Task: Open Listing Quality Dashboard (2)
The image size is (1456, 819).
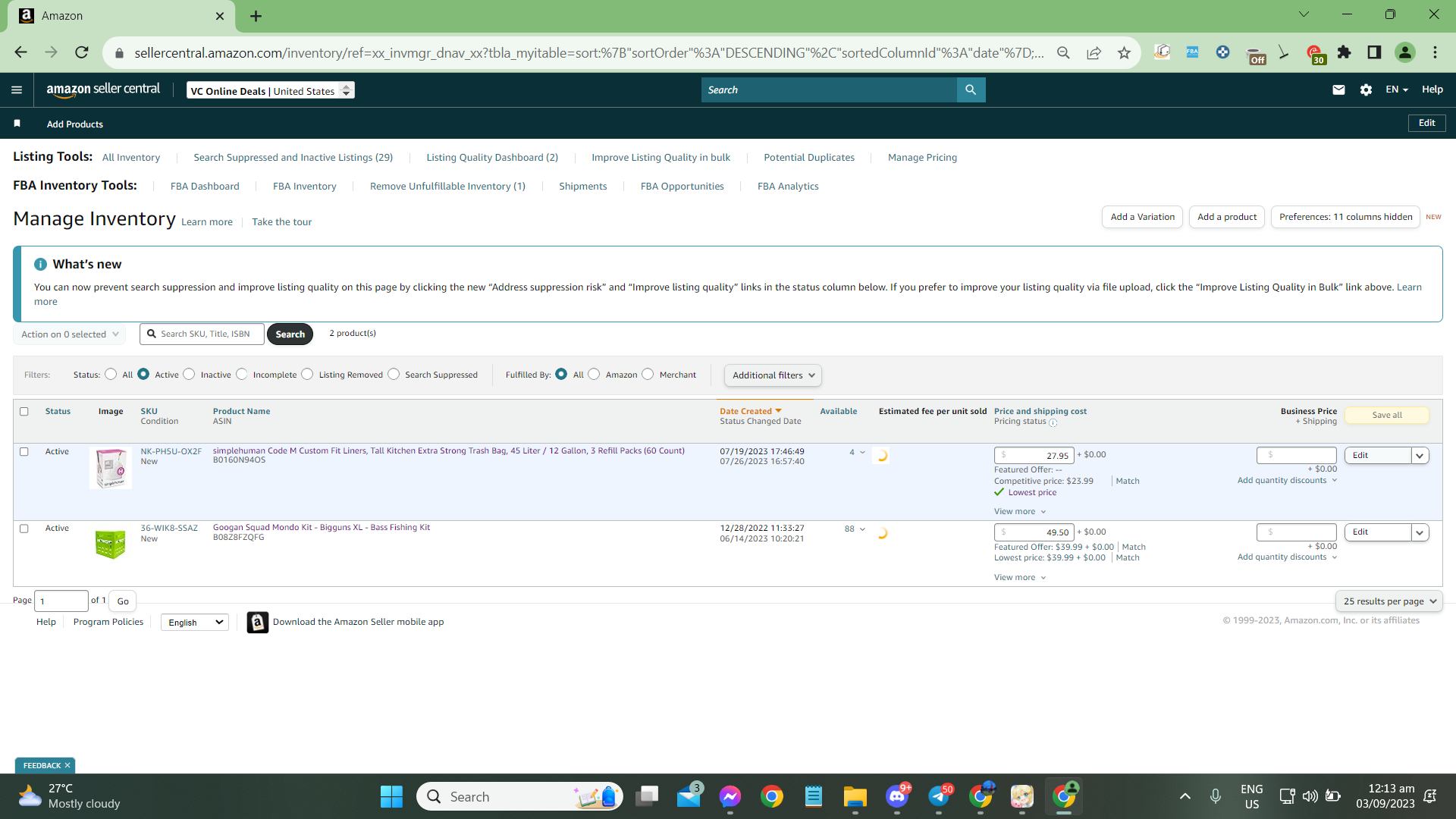Action: (492, 158)
